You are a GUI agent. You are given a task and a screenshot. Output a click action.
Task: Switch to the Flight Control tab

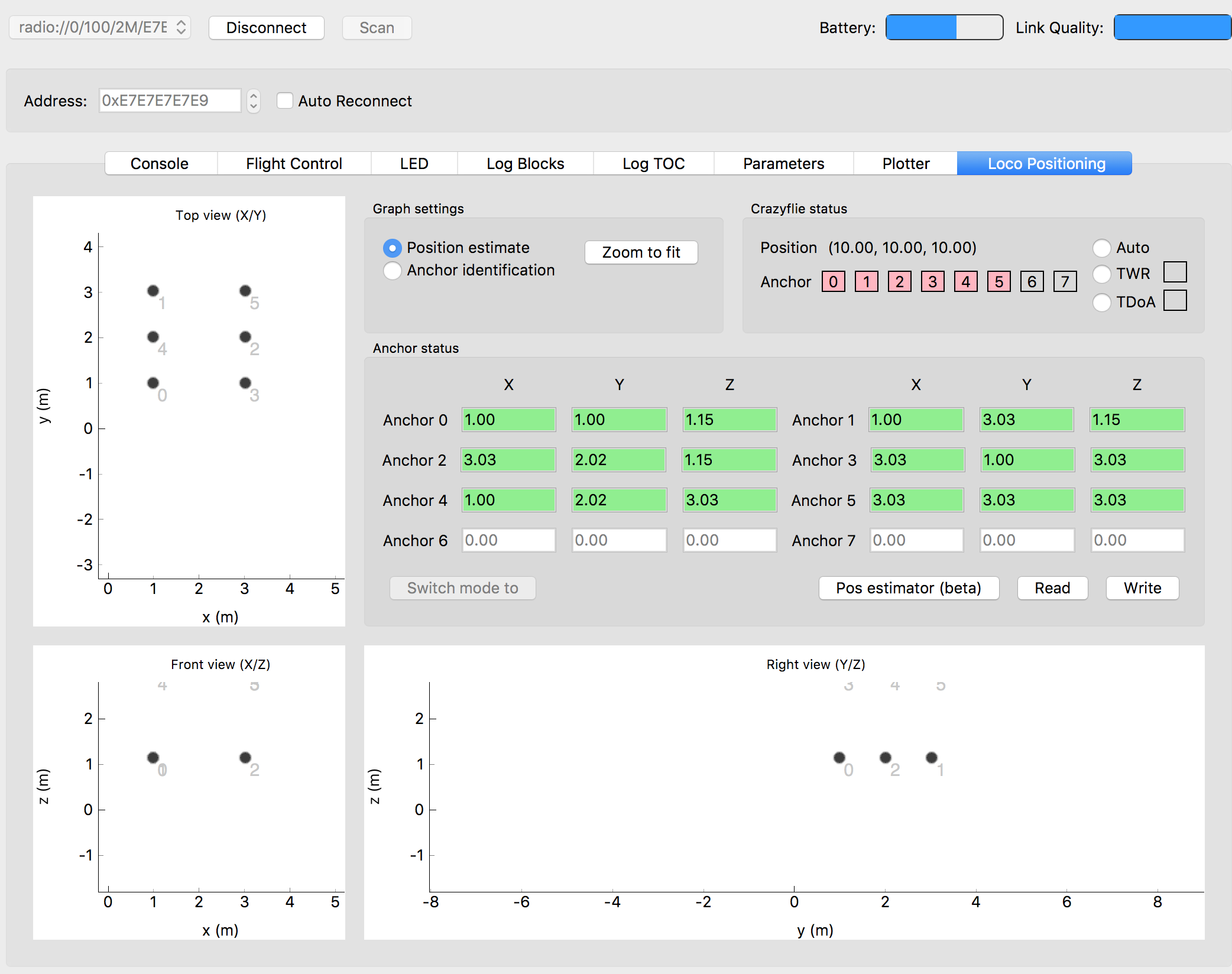tap(294, 163)
